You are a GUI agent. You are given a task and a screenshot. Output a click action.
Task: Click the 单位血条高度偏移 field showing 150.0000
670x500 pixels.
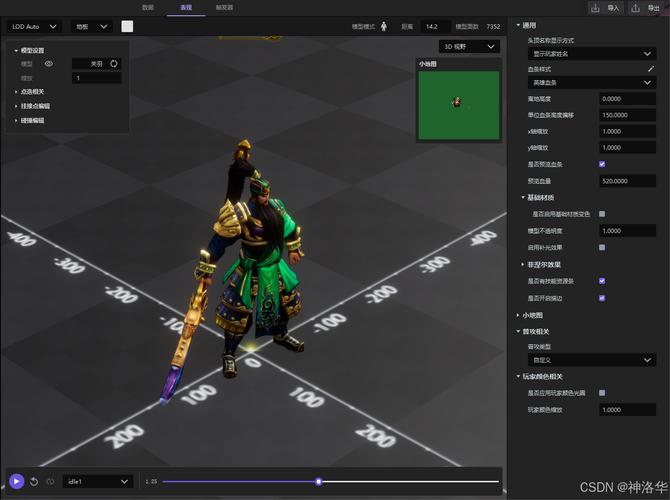[x=627, y=115]
